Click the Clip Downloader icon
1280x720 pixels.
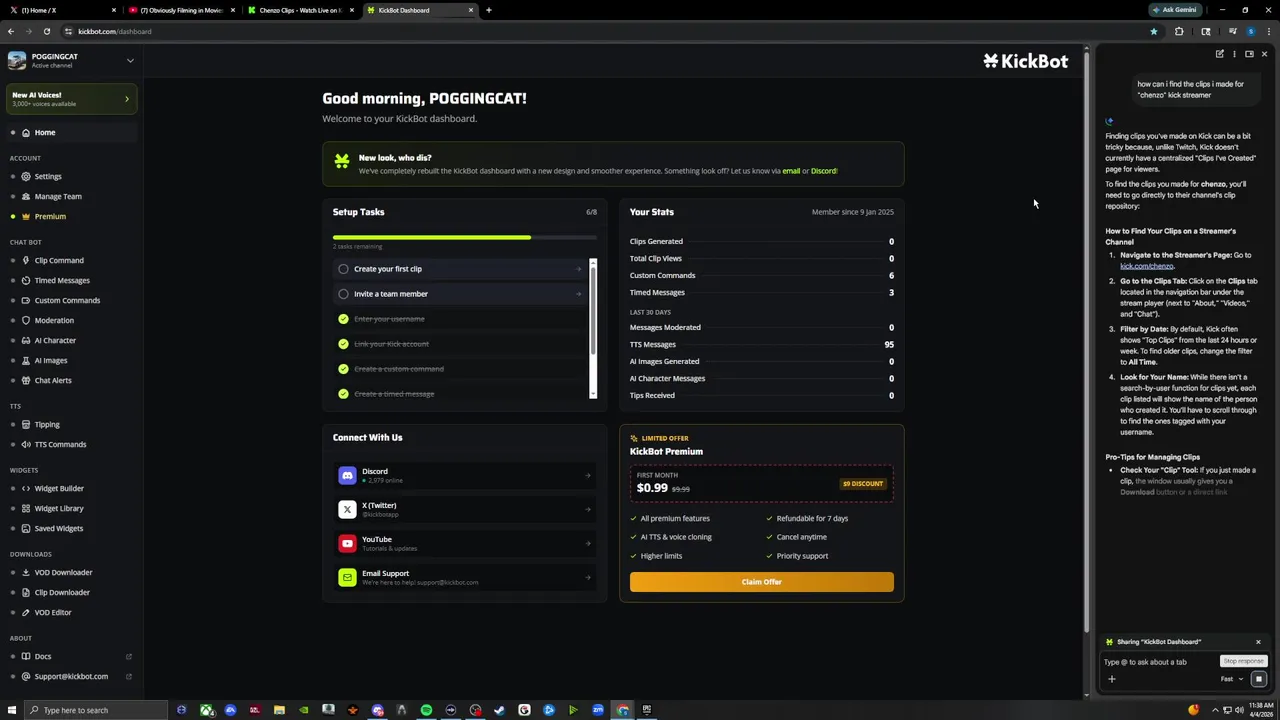[26, 592]
